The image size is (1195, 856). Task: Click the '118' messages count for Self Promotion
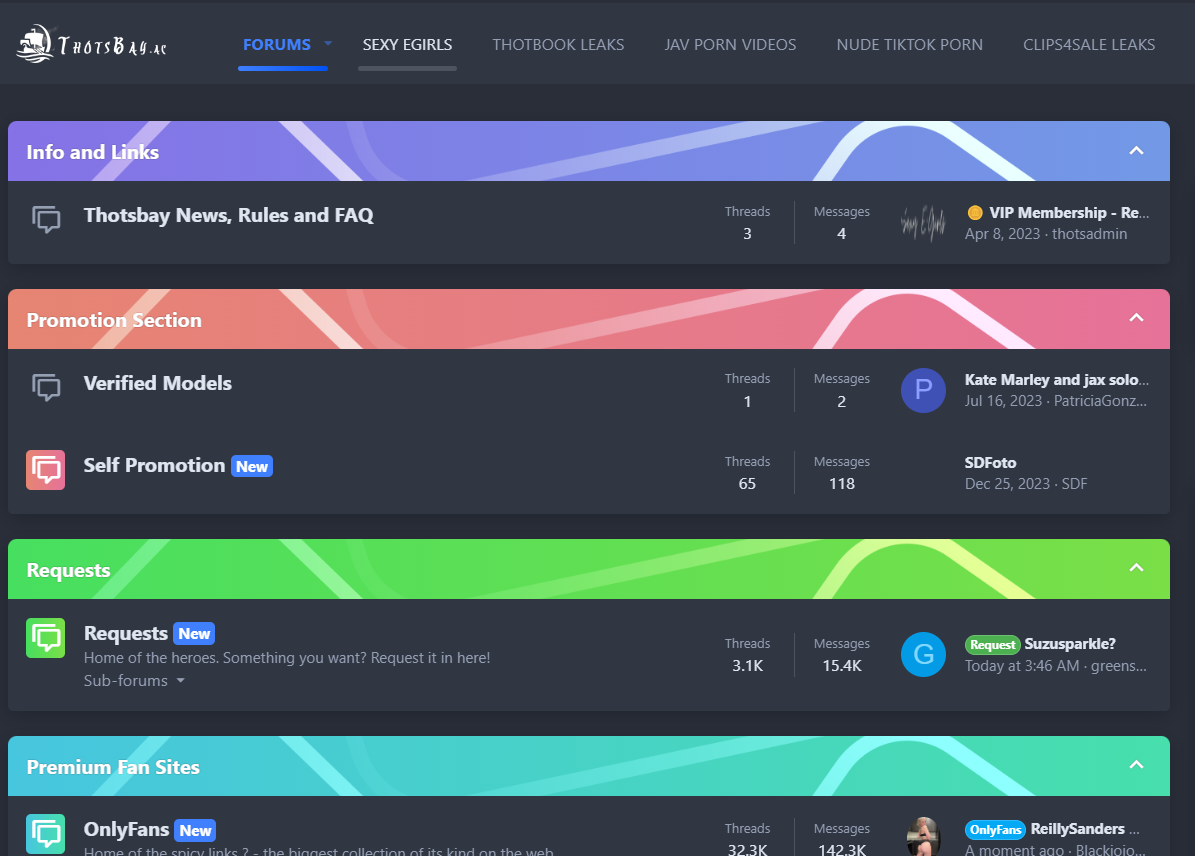tap(842, 483)
